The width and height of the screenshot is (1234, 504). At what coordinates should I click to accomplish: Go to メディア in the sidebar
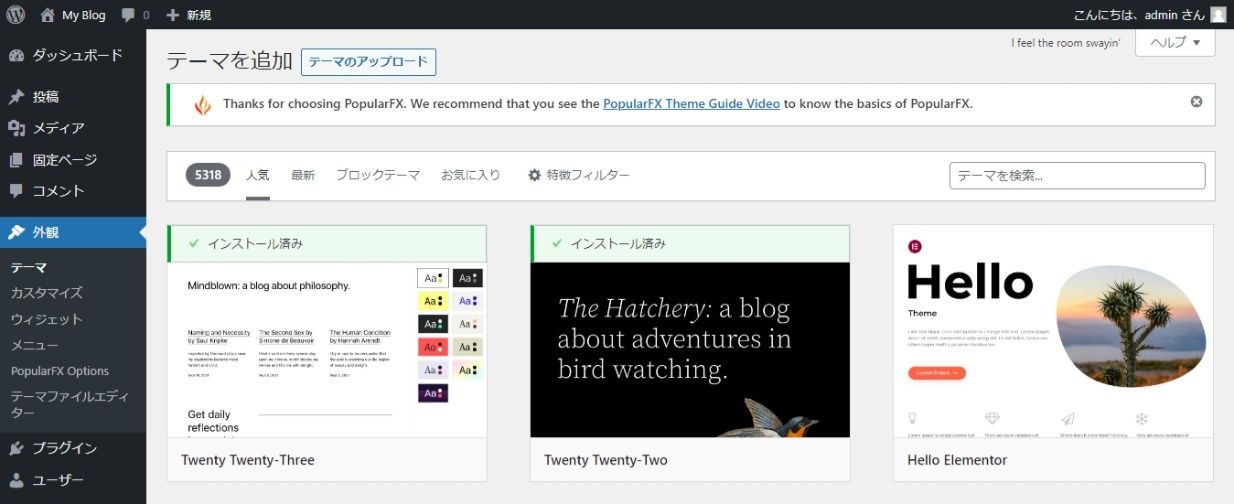click(x=58, y=128)
